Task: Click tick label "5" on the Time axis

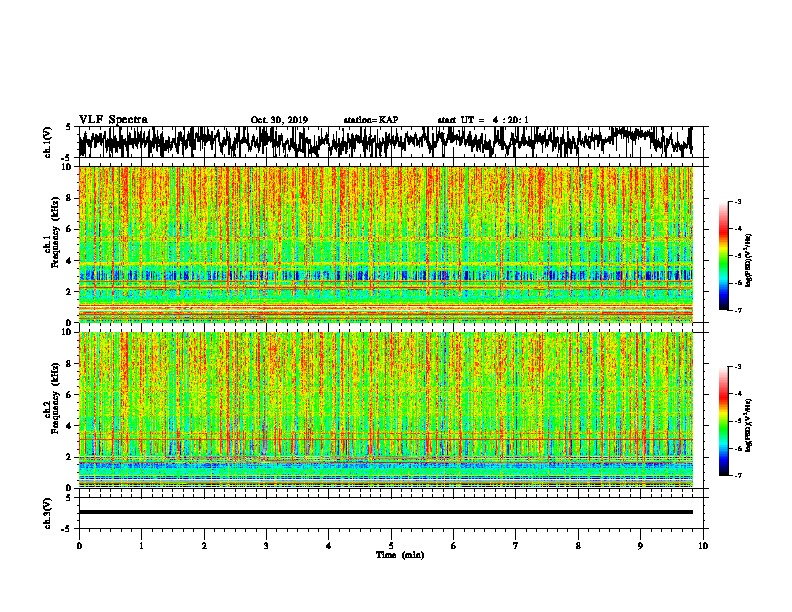Action: pyautogui.click(x=391, y=546)
